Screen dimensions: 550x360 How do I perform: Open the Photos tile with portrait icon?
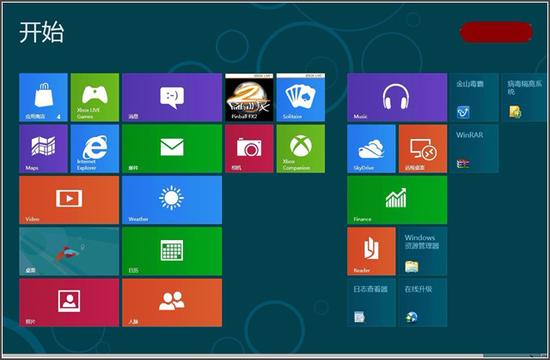tap(69, 303)
